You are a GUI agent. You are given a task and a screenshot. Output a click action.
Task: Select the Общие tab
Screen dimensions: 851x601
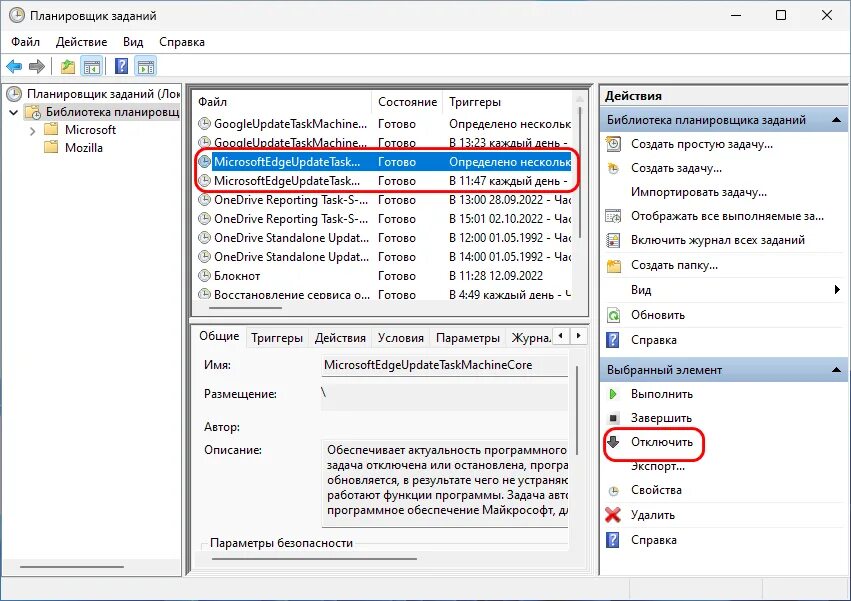pyautogui.click(x=219, y=336)
